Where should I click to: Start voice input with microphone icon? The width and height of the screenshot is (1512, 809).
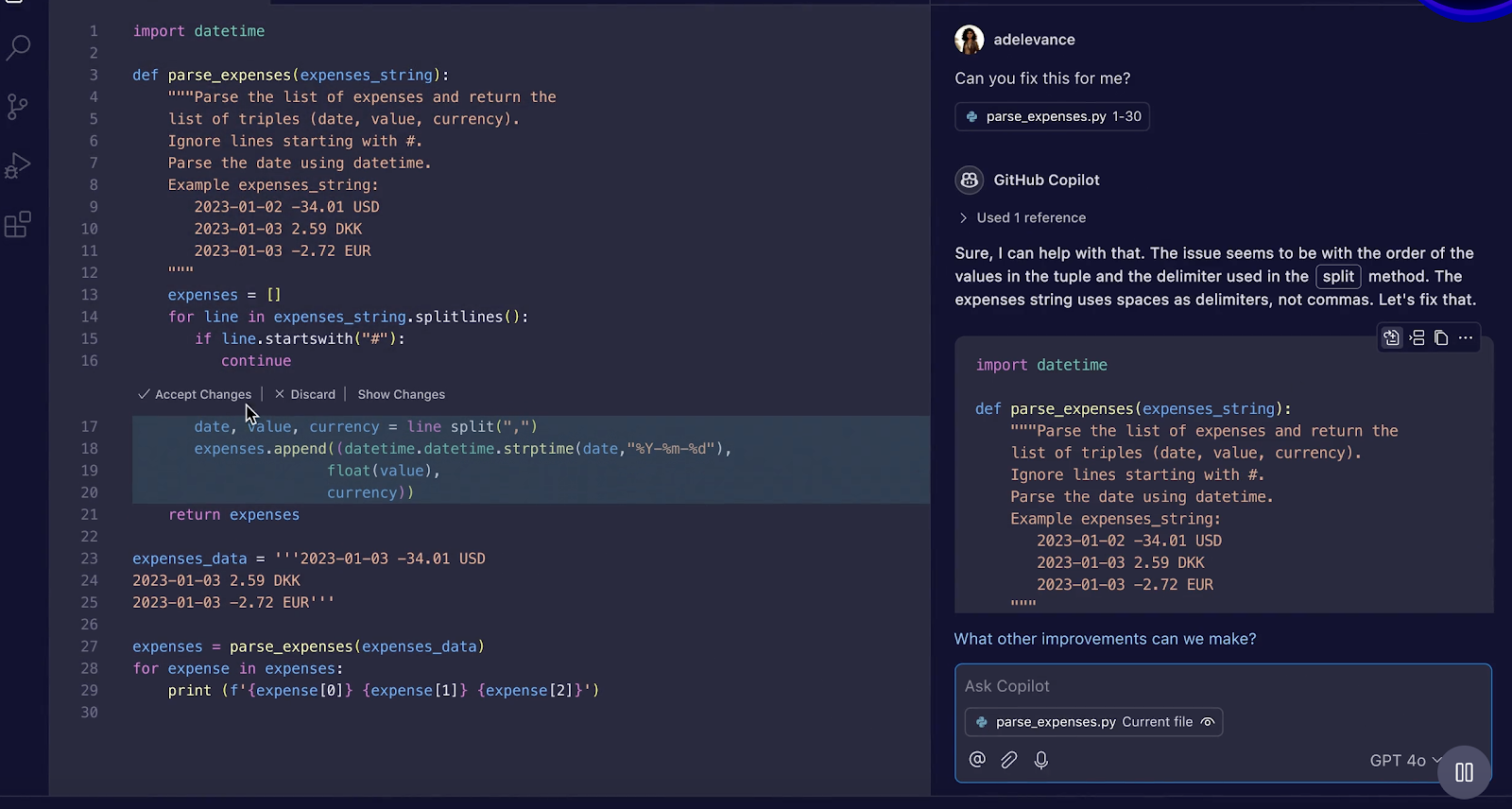pyautogui.click(x=1041, y=760)
